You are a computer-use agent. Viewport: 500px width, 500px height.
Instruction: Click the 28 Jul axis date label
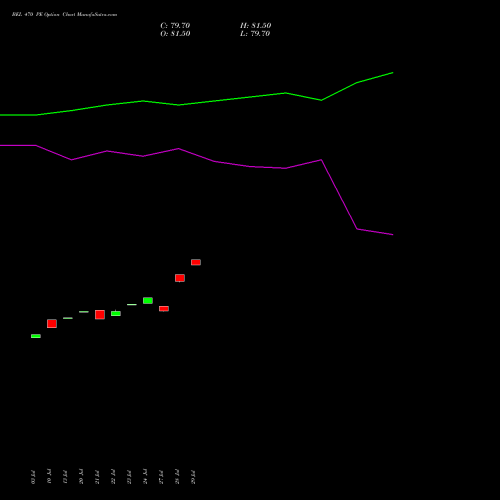coord(177,477)
